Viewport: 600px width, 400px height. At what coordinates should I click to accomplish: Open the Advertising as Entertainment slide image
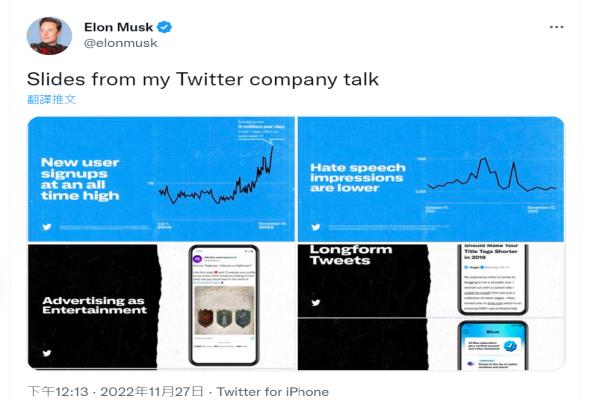(161, 307)
